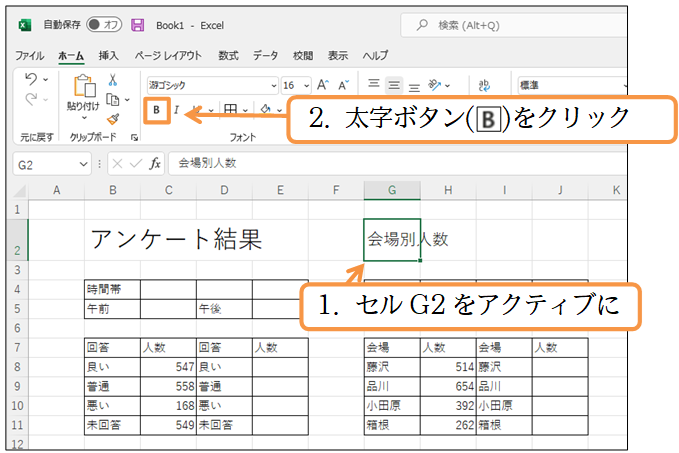Screen dimensions: 679x453
Task: Expand the Orientation dropdown arrow
Action: (447, 86)
